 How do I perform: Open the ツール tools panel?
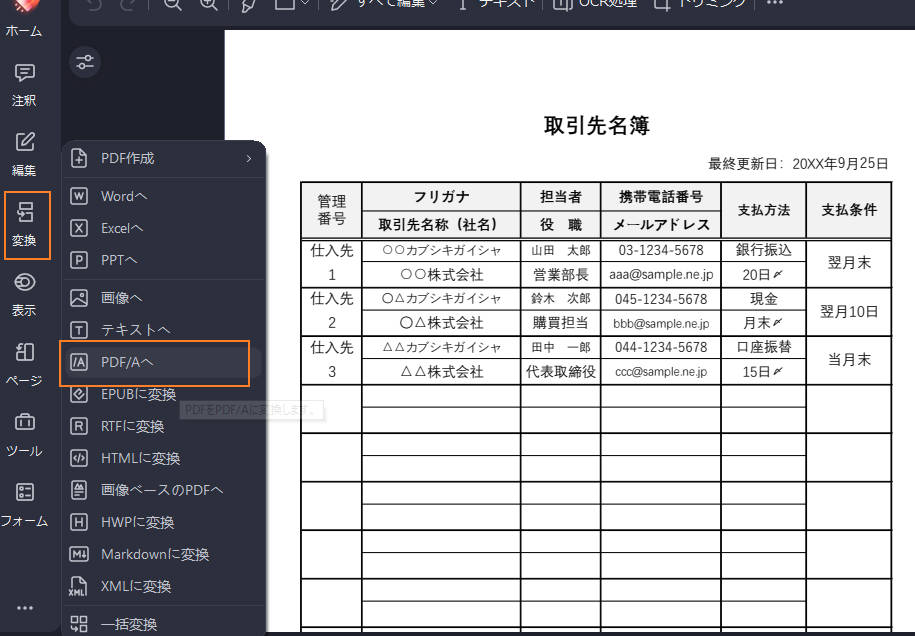pyautogui.click(x=25, y=430)
